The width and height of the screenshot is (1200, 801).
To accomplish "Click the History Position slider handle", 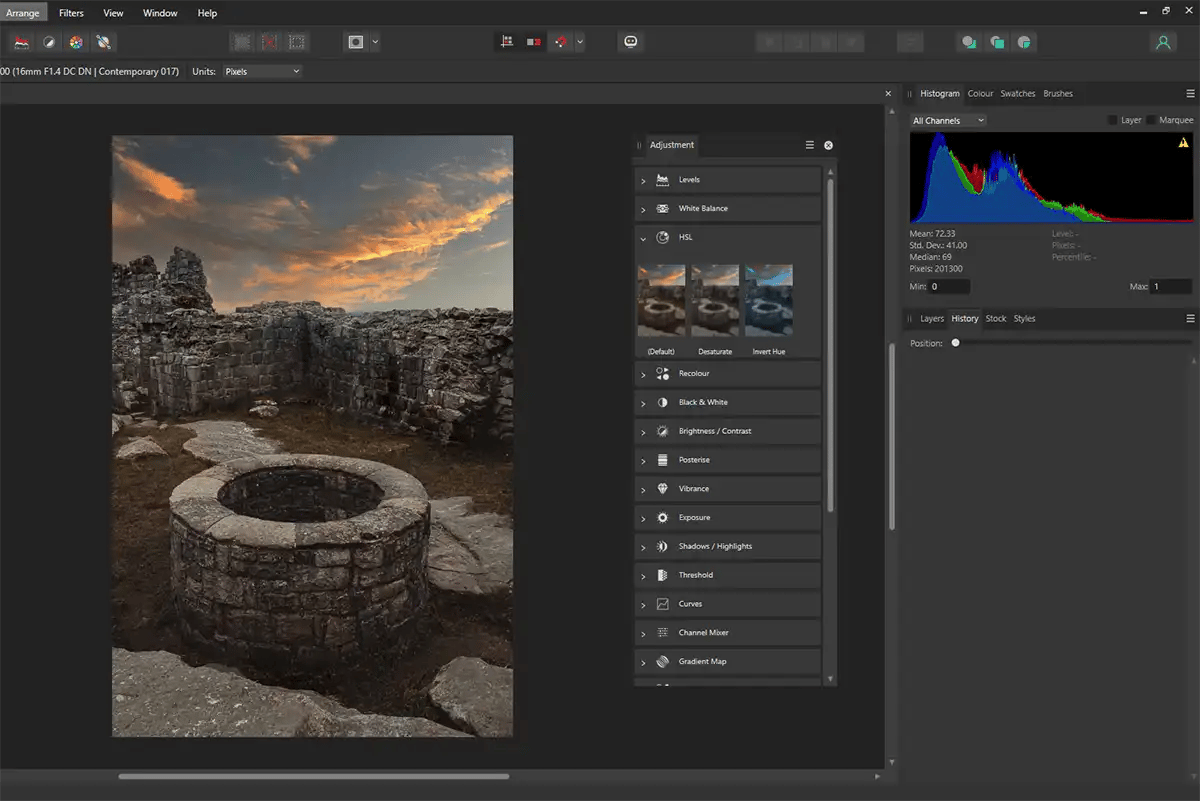I will click(956, 343).
